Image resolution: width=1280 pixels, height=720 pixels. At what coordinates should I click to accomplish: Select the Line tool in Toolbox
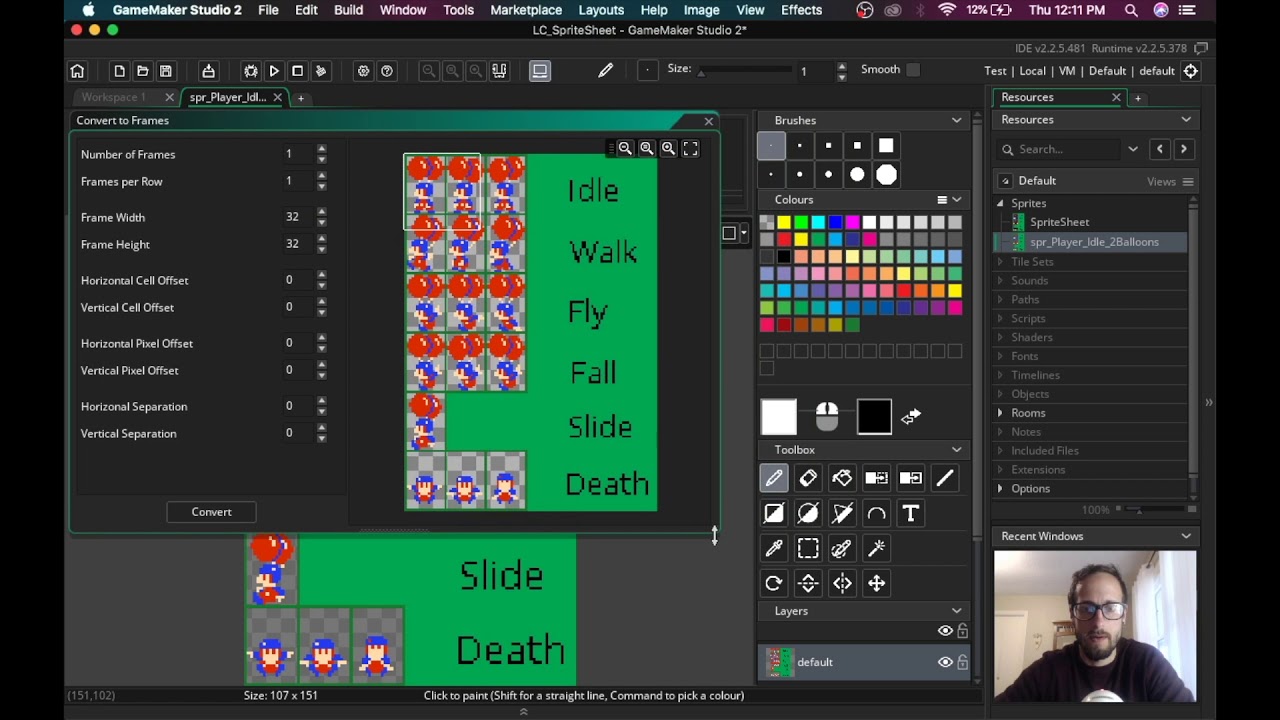click(945, 478)
